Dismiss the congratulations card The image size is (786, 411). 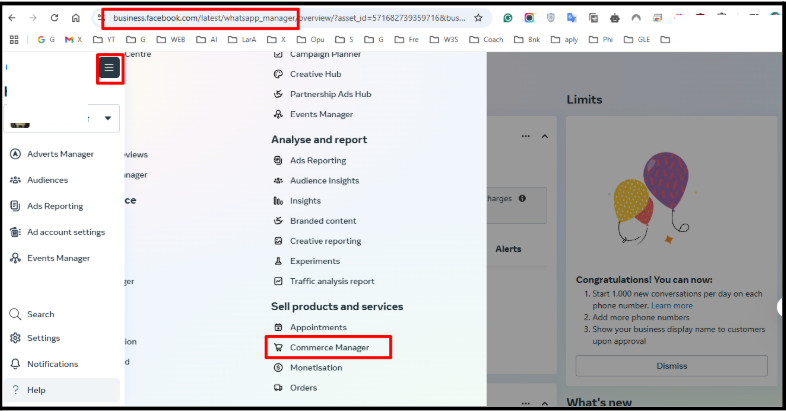671,366
